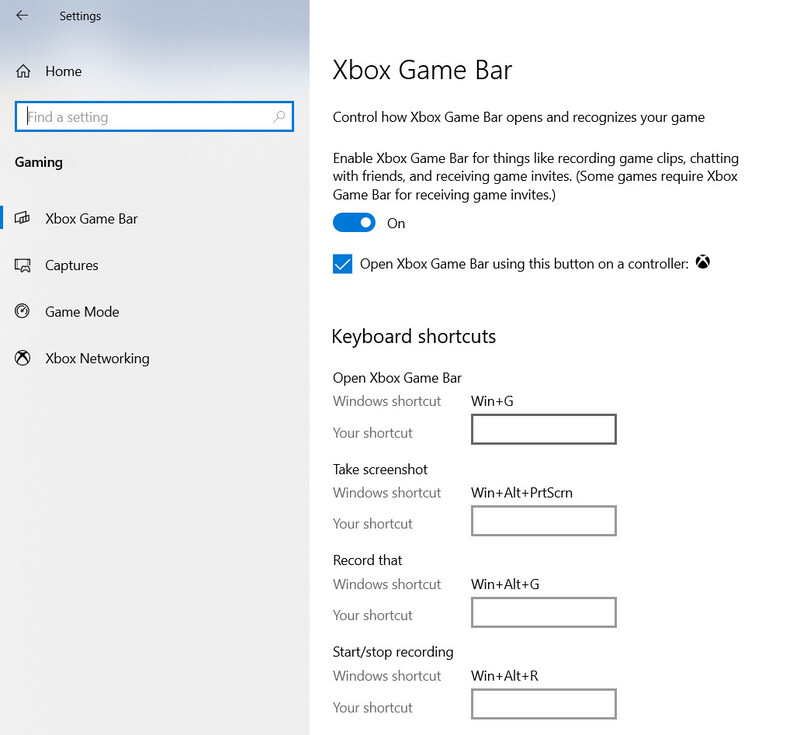The width and height of the screenshot is (800, 735).
Task: Click the Game Mode gauge icon
Action: [x=22, y=311]
